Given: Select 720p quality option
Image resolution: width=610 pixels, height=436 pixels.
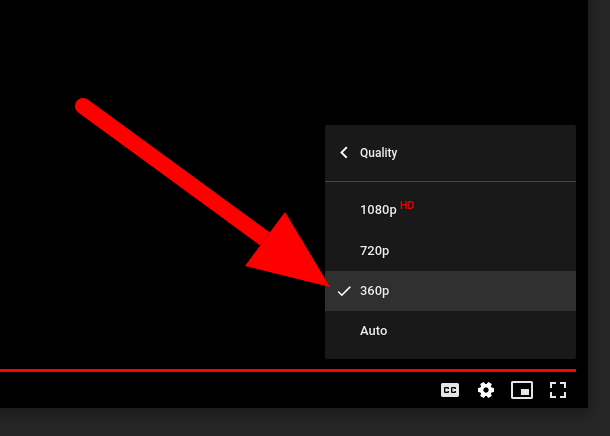Looking at the screenshot, I should coord(450,250).
